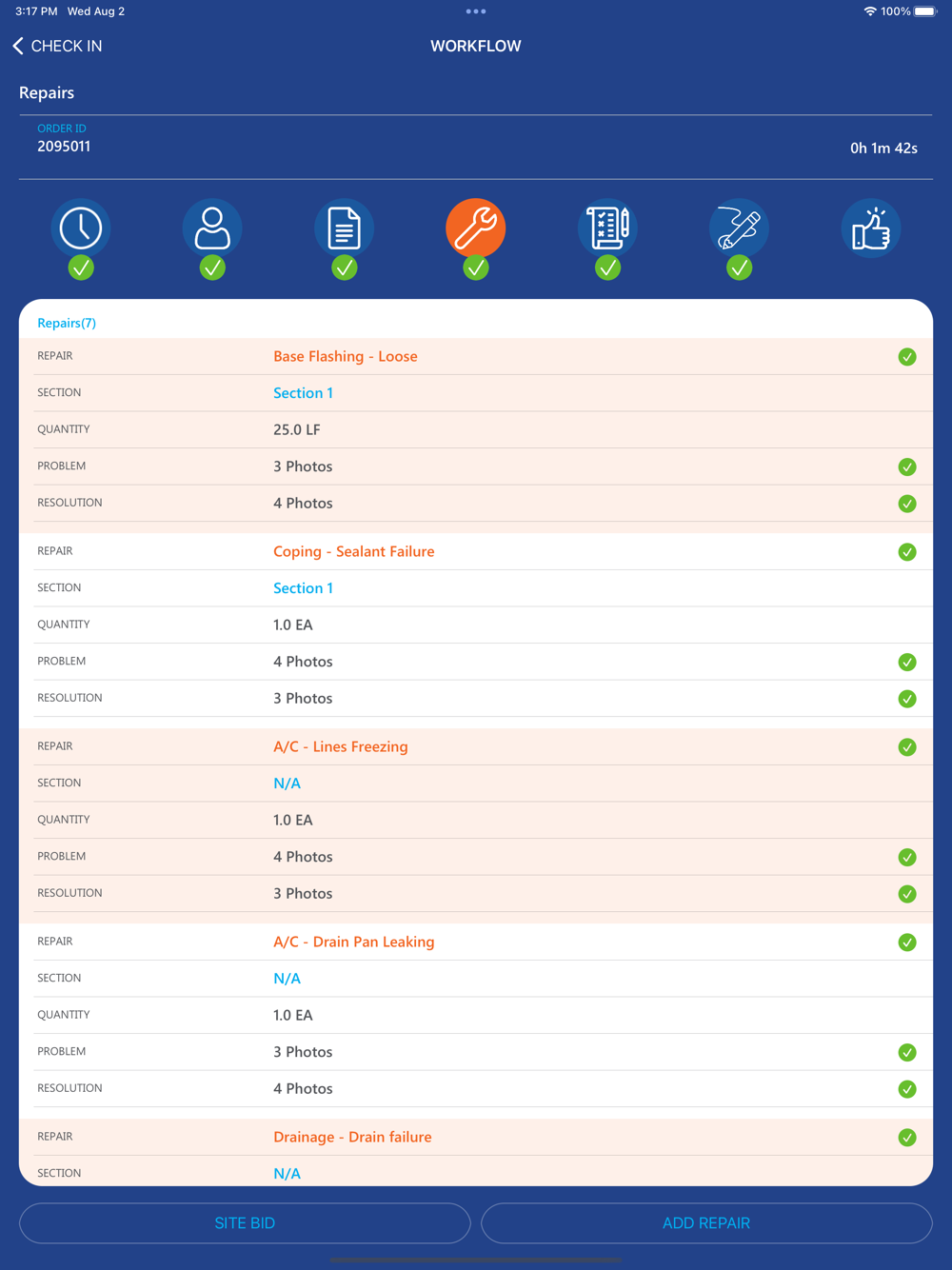Tap the back chevron beside CHECK IN
952x1270 pixels.
pos(18,46)
